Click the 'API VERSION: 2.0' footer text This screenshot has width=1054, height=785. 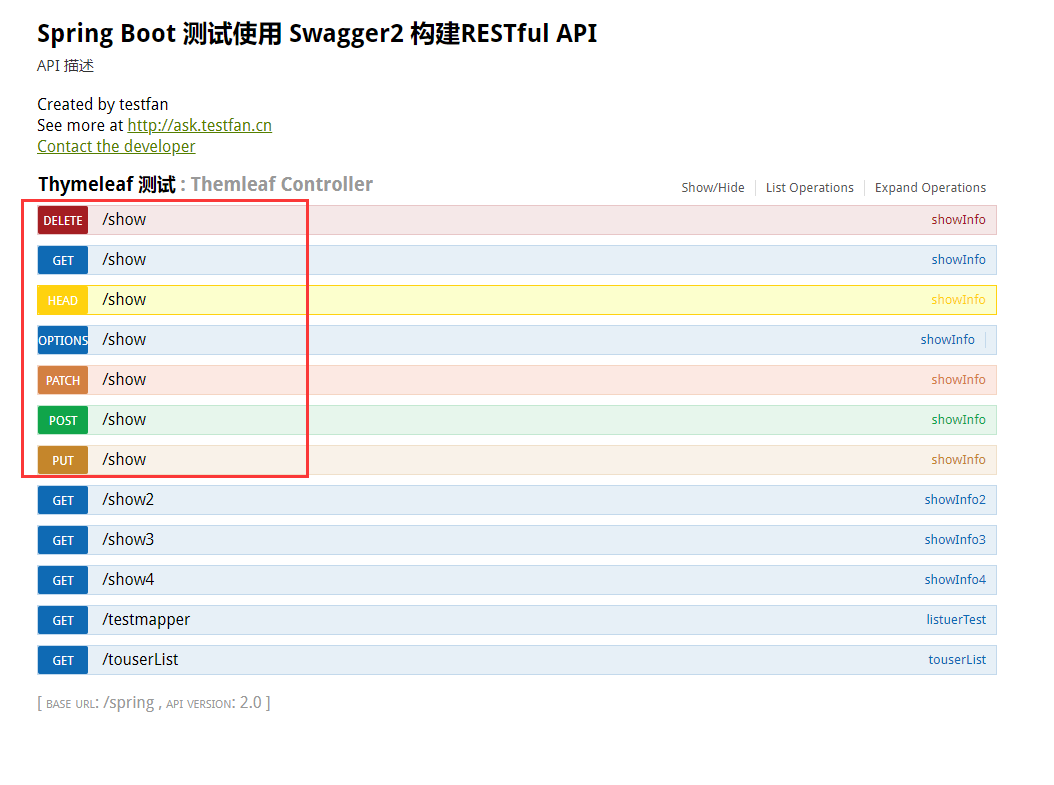pyautogui.click(x=214, y=703)
